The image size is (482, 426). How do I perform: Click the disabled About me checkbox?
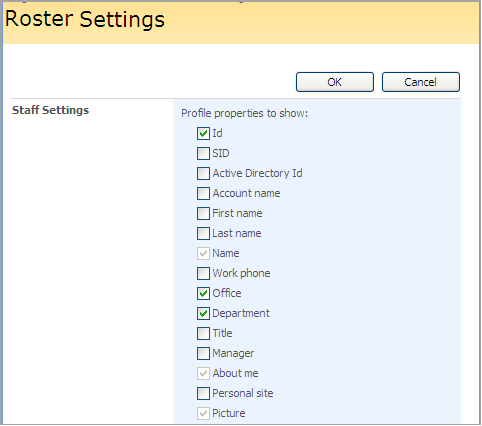point(203,373)
